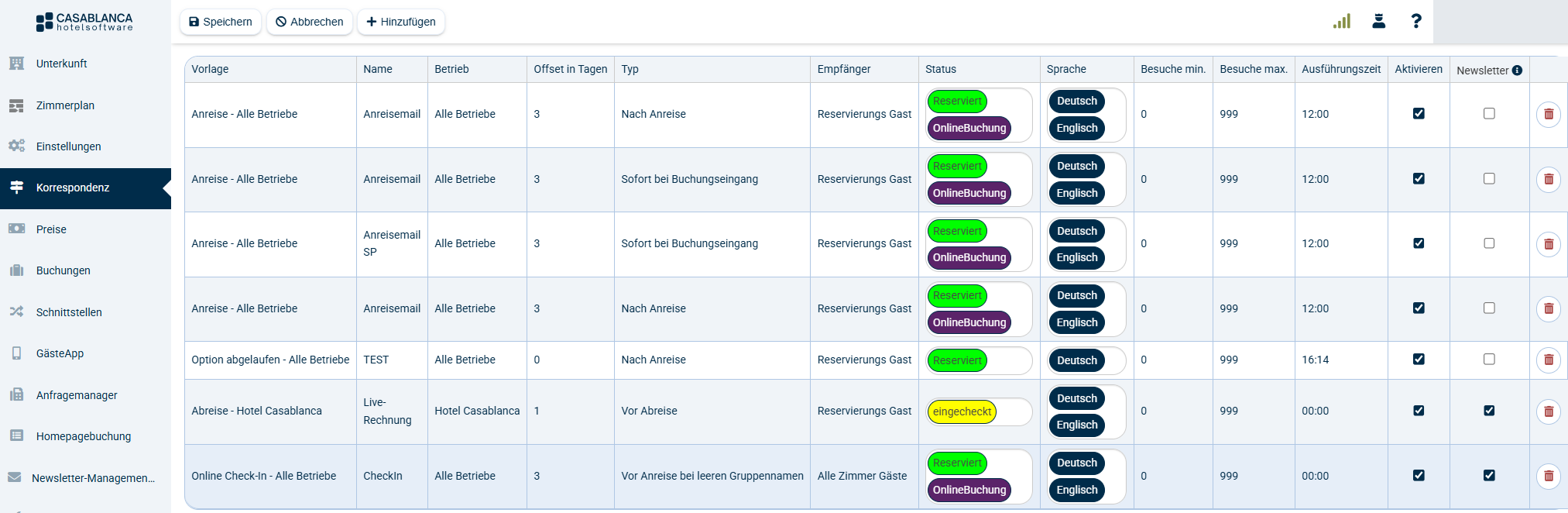Open Zimmerplan in the sidebar
Image resolution: width=1568 pixels, height=513 pixels.
[x=65, y=105]
